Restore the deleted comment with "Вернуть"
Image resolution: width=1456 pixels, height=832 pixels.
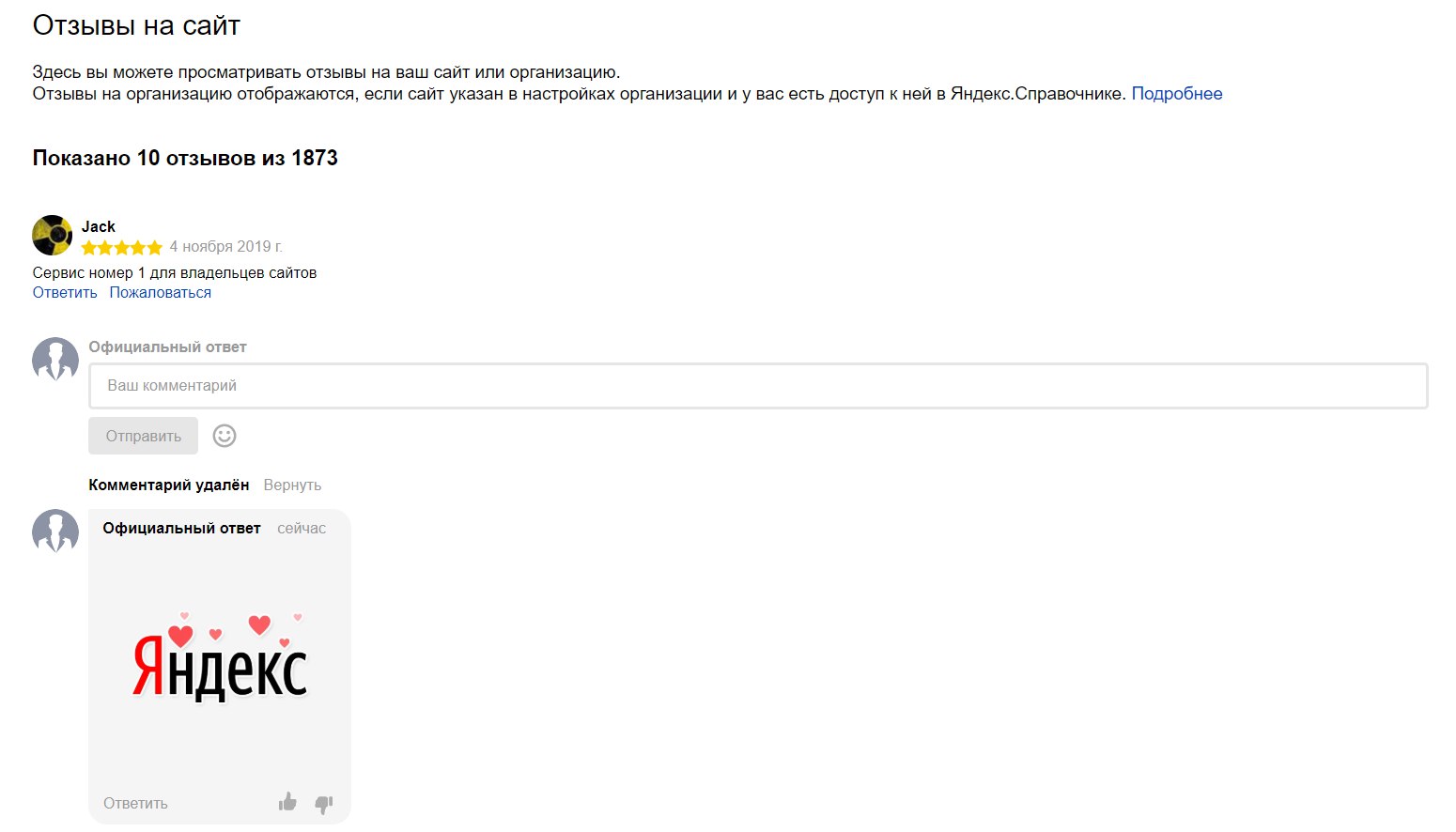click(292, 485)
